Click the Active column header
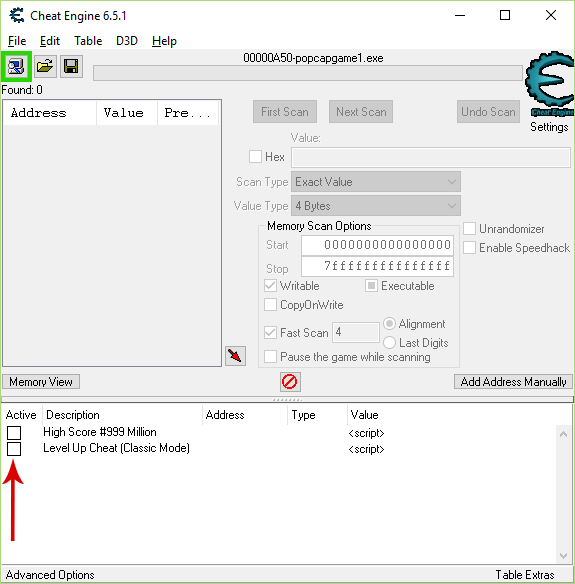Image resolution: width=575 pixels, height=584 pixels. [21, 415]
